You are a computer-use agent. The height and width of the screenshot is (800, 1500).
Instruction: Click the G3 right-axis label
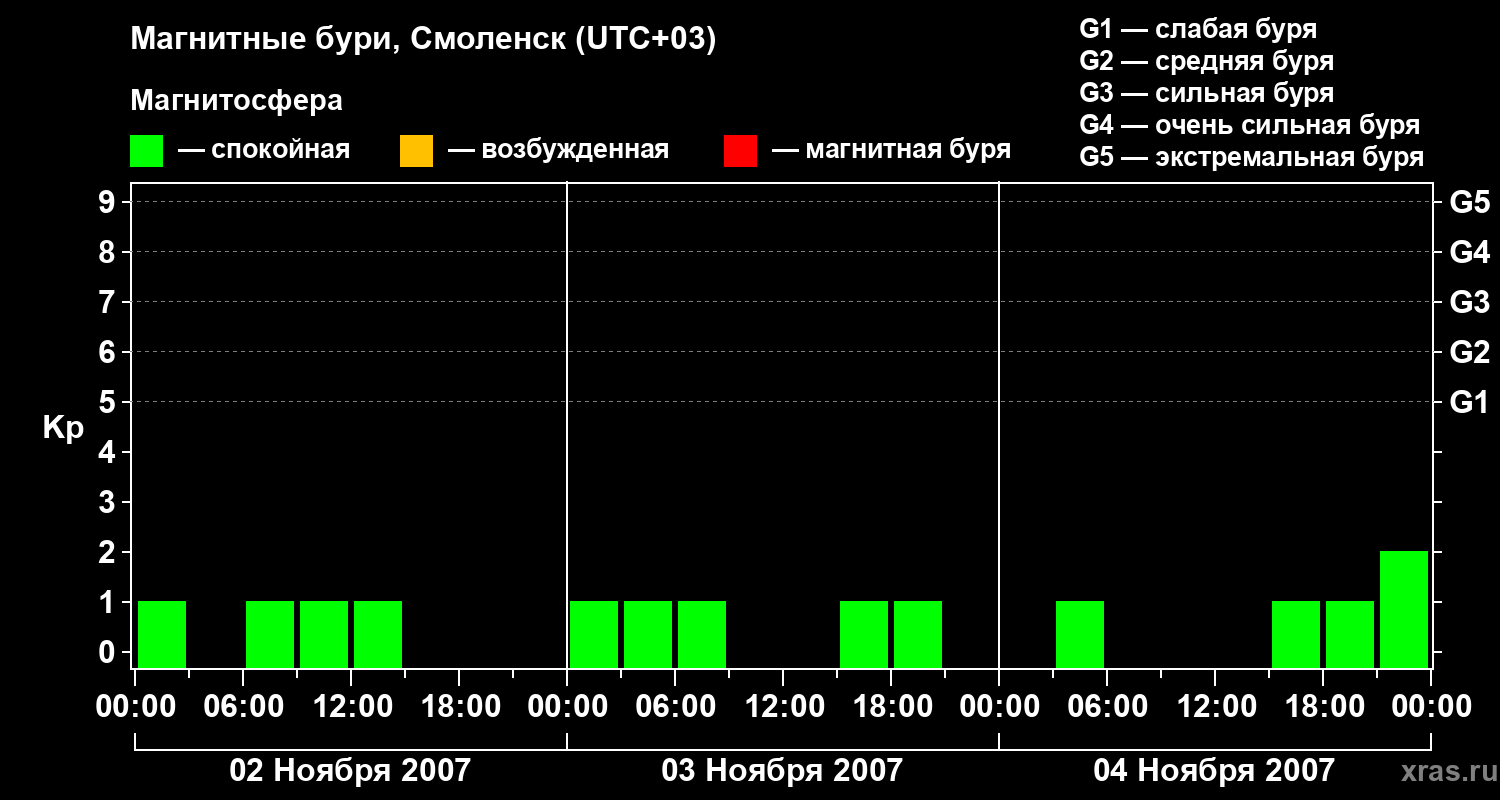(x=1469, y=302)
